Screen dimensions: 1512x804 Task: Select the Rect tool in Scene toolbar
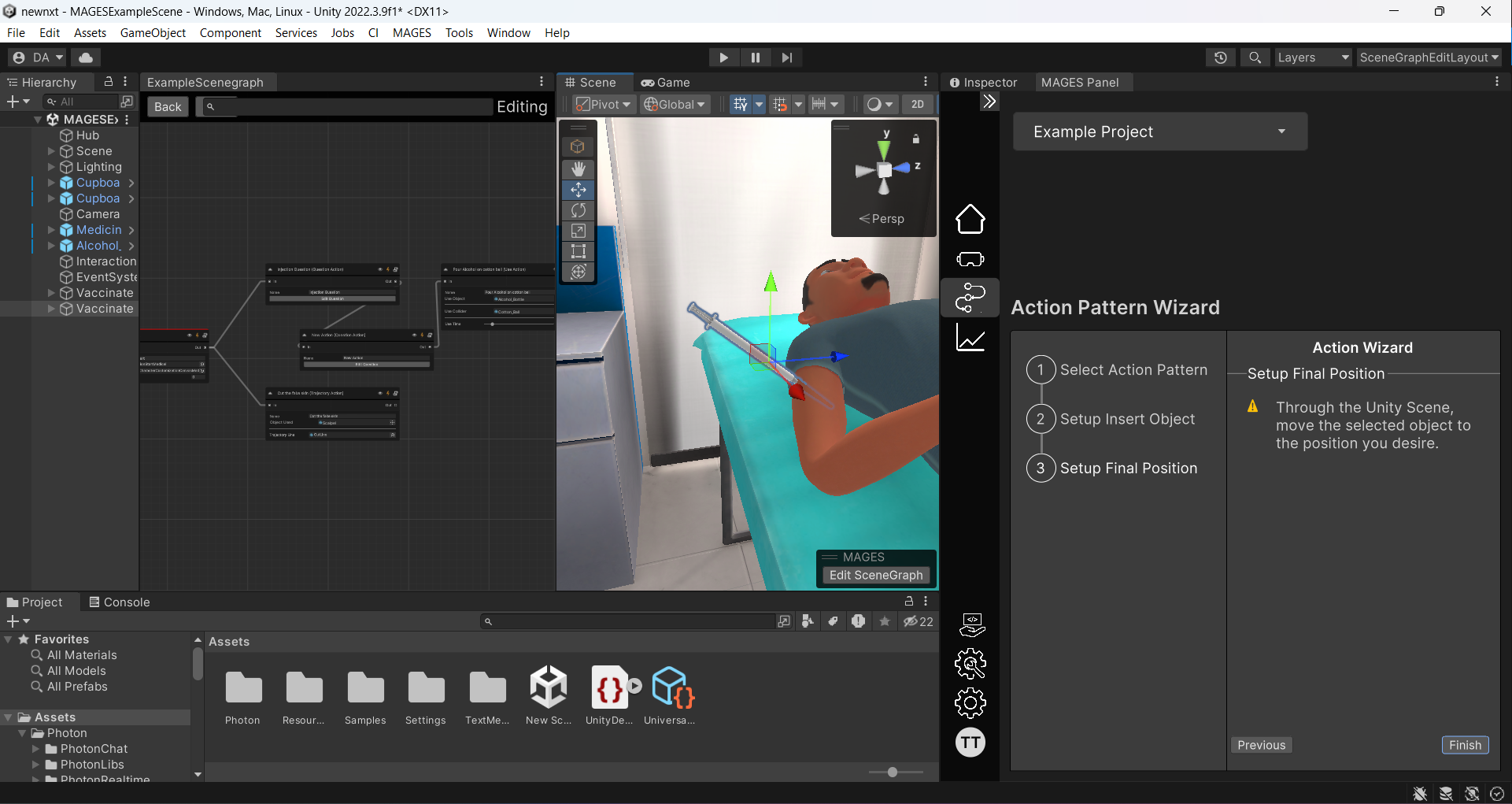click(579, 251)
